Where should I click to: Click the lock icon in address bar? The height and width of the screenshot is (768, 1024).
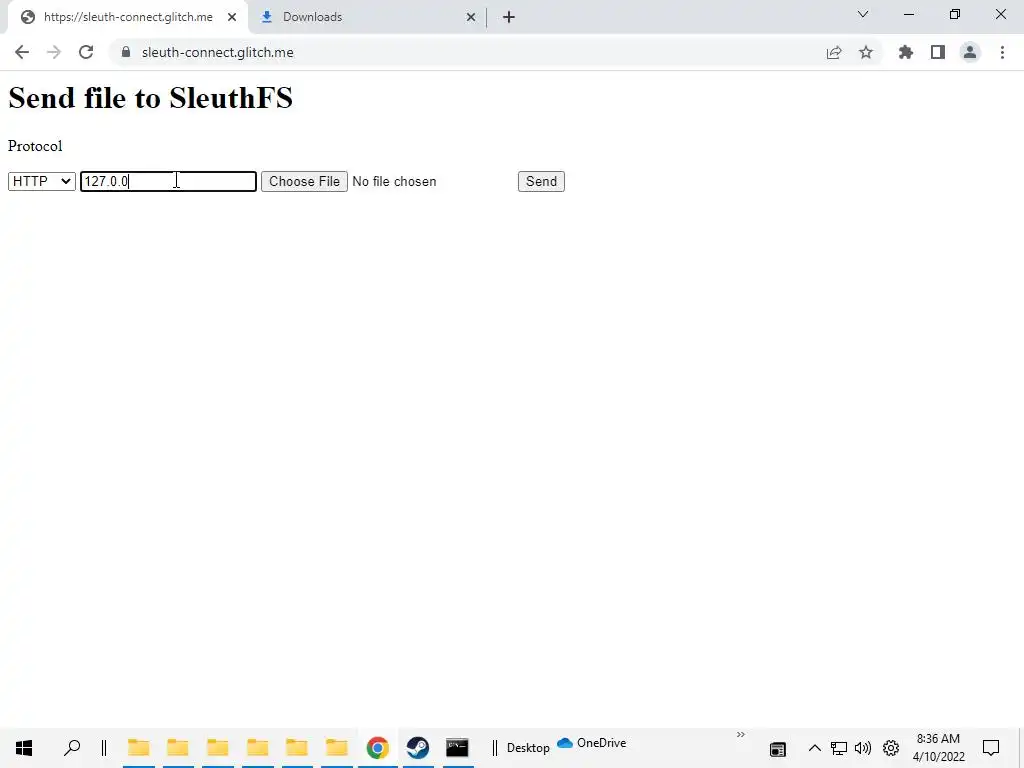coord(126,52)
